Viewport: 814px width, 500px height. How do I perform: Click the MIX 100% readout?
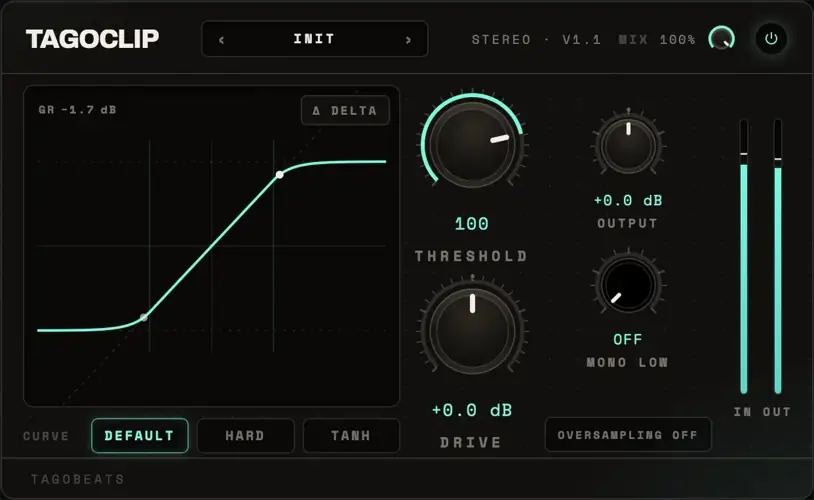tap(657, 39)
